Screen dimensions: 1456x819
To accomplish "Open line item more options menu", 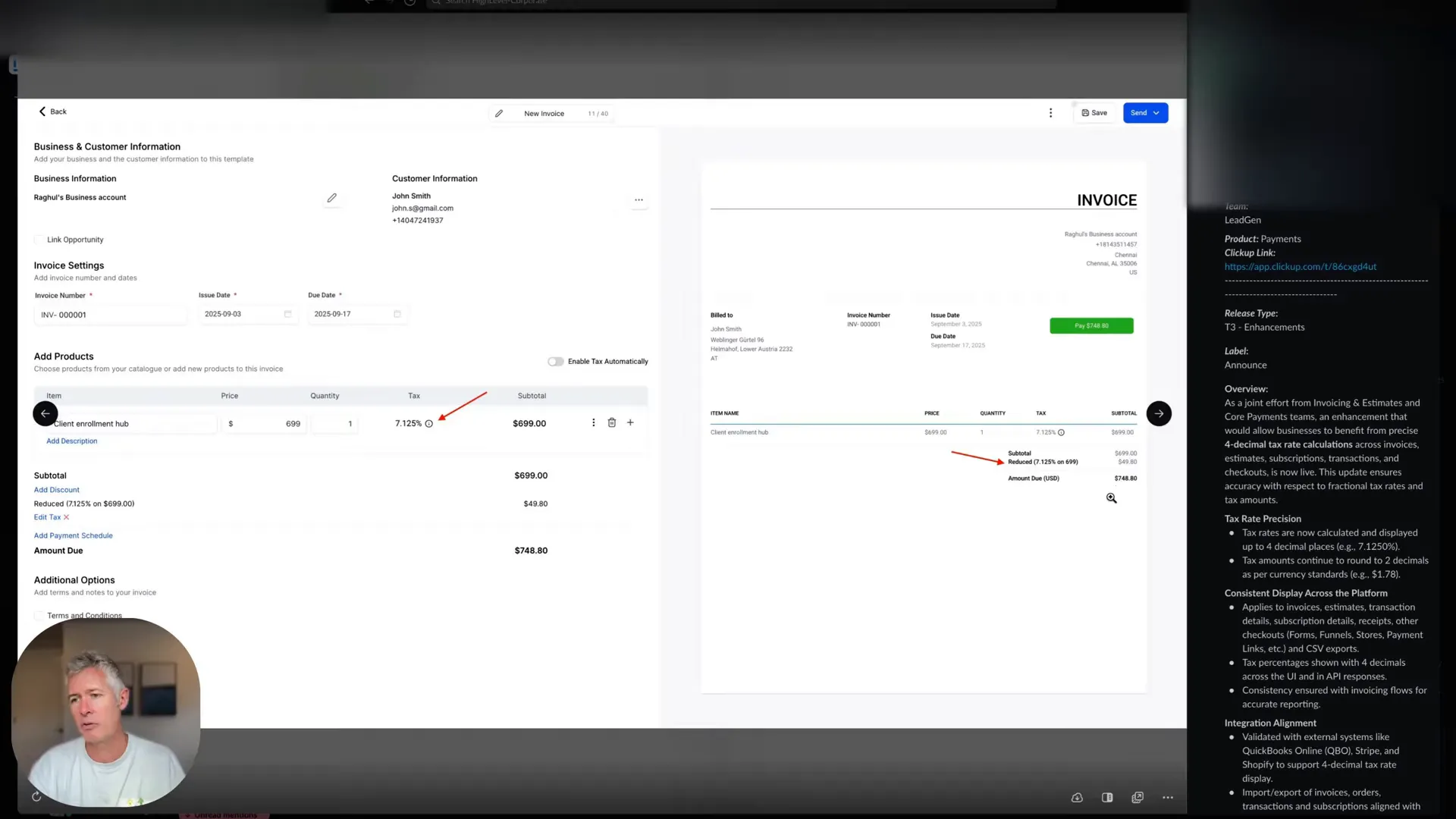I will [593, 422].
